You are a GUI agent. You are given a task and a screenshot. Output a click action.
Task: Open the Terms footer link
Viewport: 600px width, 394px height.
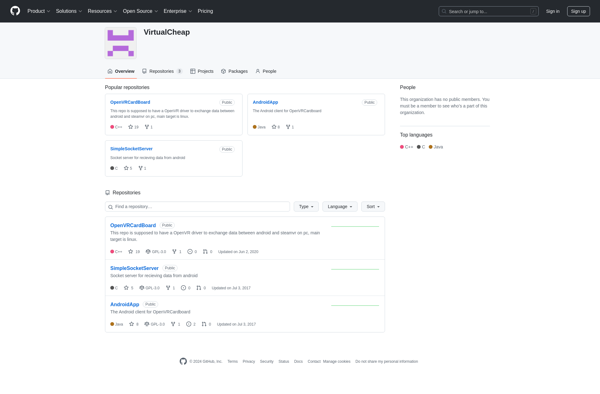(233, 361)
